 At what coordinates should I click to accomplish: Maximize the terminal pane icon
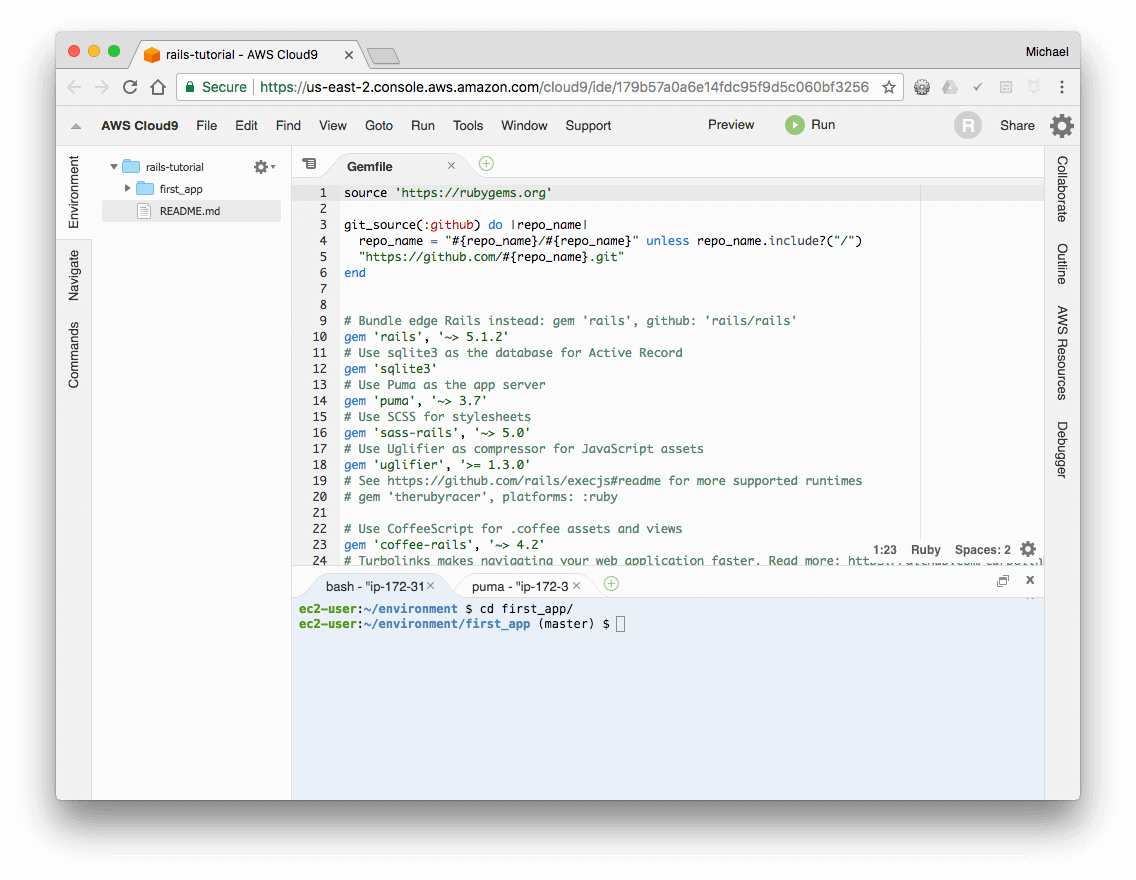pos(1003,581)
